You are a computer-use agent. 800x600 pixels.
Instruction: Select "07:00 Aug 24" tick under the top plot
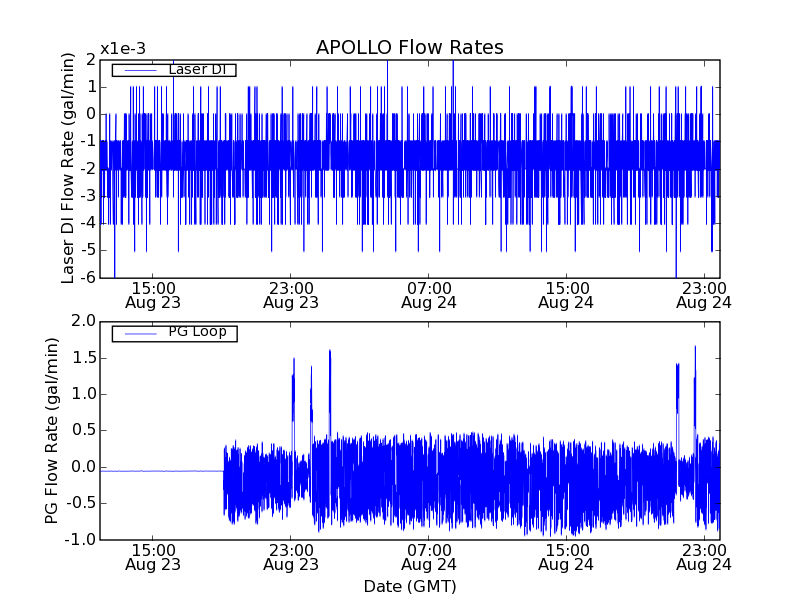tap(429, 294)
